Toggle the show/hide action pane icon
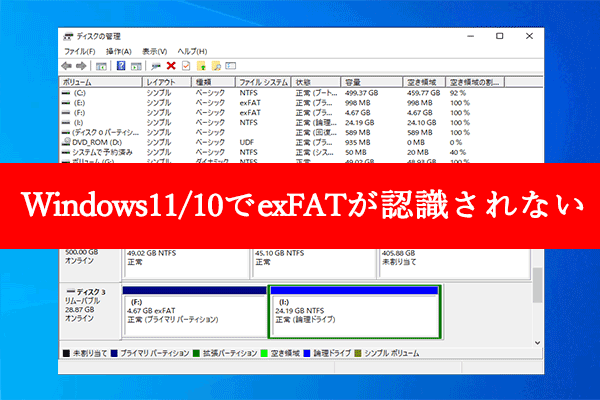The width and height of the screenshot is (600, 400). pos(136,66)
